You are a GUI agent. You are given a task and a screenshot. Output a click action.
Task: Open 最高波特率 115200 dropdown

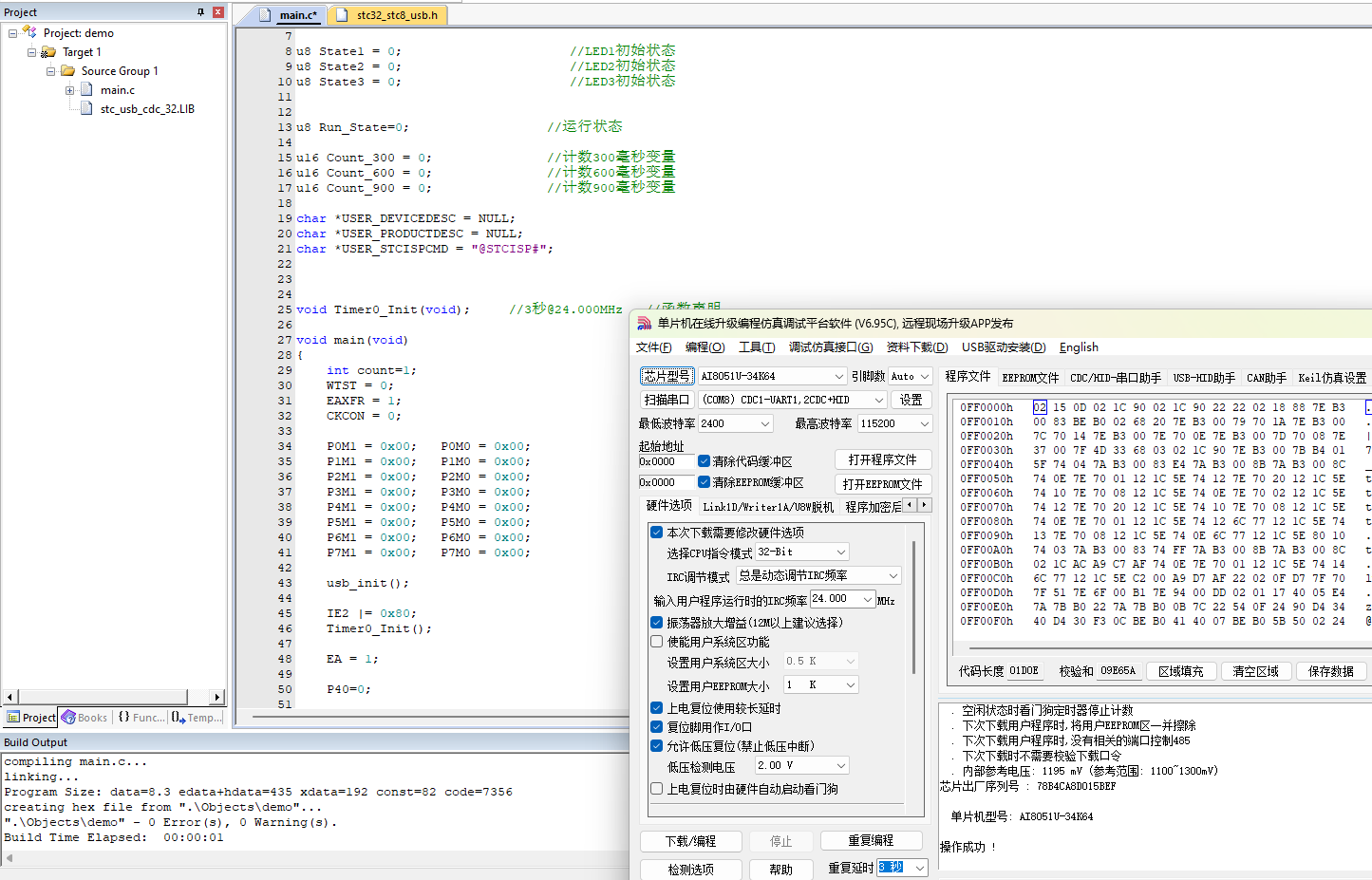click(924, 423)
